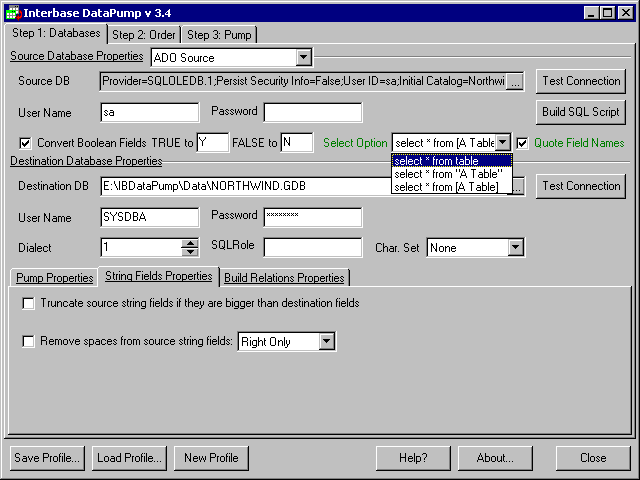The image size is (640, 480).
Task: Expand the ADO Source type dropdown
Action: tap(303, 58)
